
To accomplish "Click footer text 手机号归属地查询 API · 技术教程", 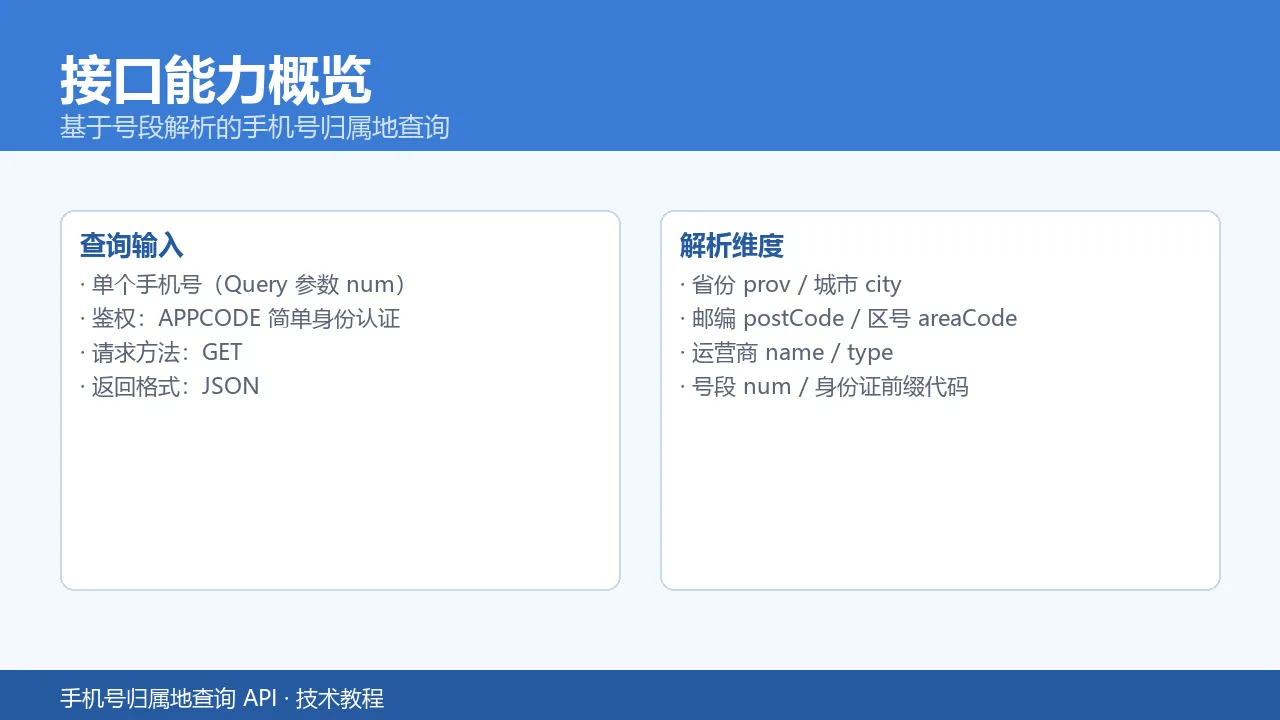I will [x=222, y=698].
